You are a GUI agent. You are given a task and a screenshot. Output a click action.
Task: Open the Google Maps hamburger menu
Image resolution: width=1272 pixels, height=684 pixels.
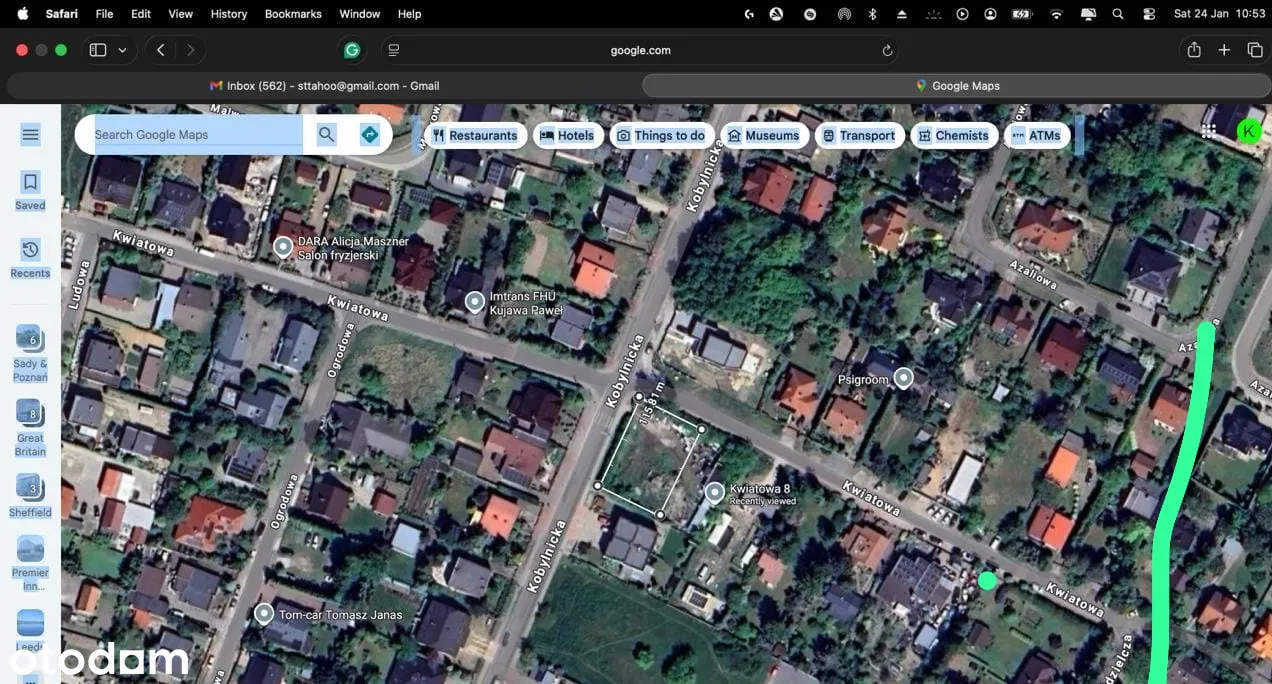[x=30, y=135]
